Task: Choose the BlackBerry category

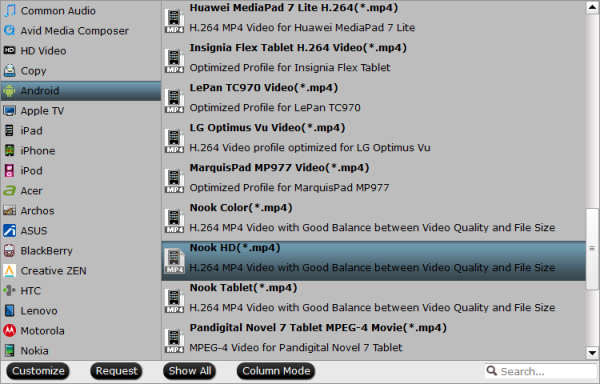Action: pyautogui.click(x=81, y=251)
